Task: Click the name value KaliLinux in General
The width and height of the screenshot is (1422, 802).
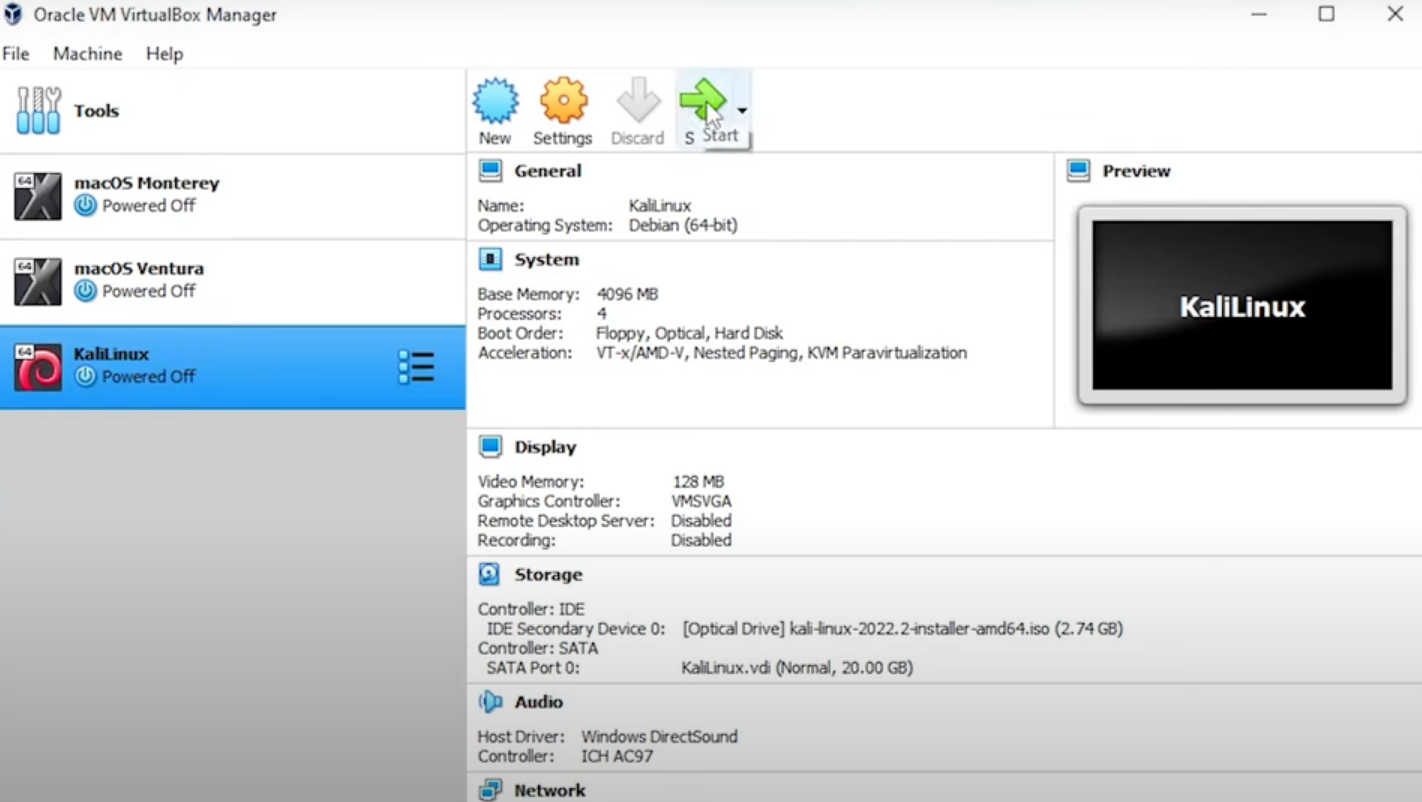Action: [x=660, y=206]
